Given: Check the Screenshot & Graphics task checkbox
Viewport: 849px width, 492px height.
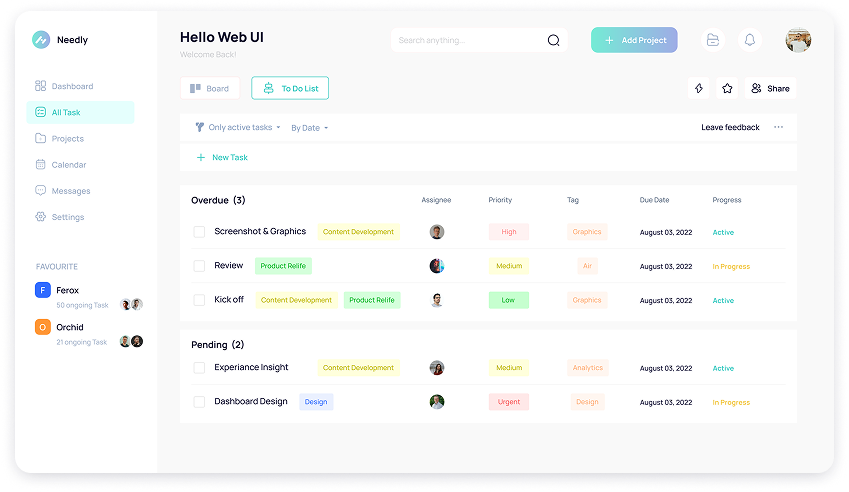Looking at the screenshot, I should click(x=199, y=232).
